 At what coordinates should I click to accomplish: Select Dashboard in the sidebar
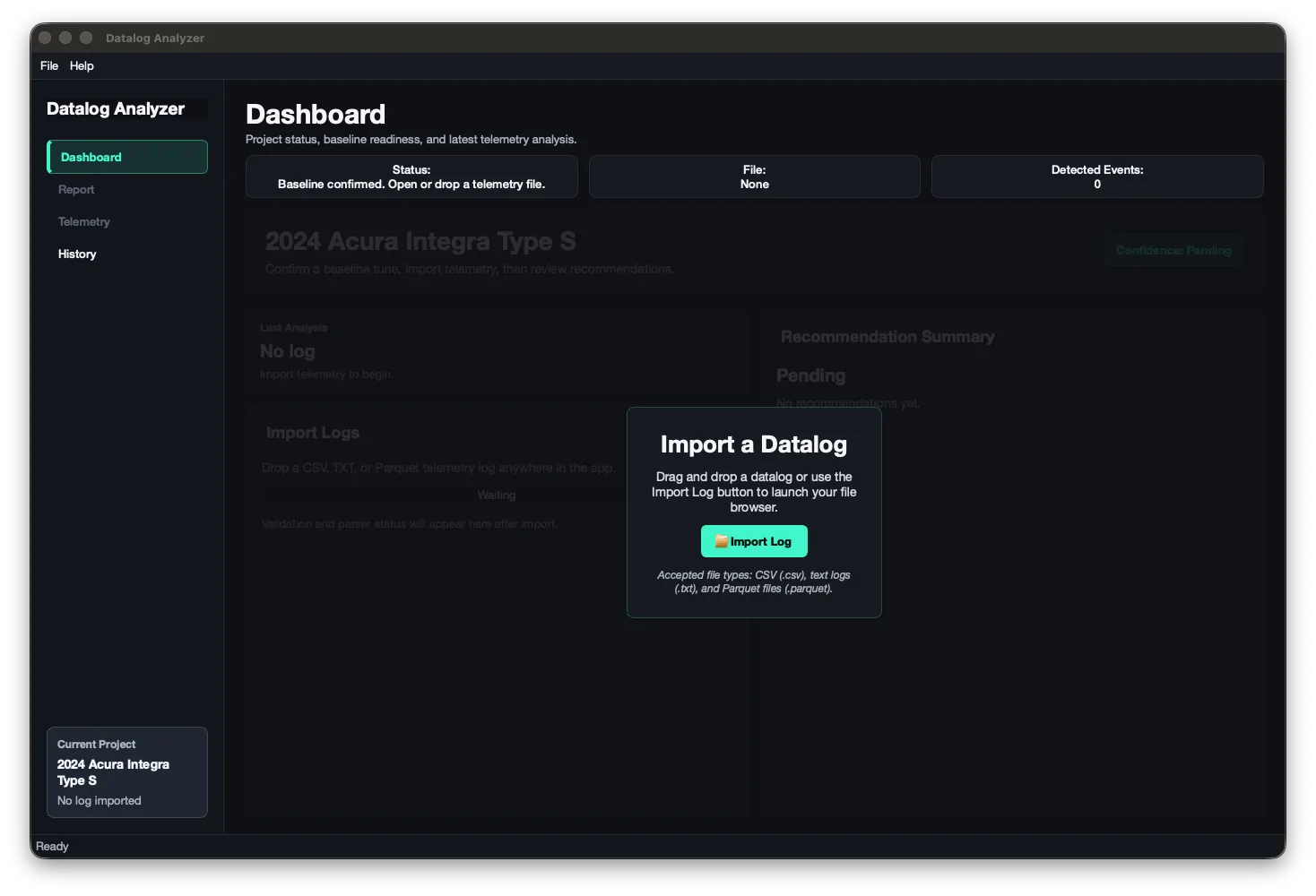pyautogui.click(x=127, y=157)
